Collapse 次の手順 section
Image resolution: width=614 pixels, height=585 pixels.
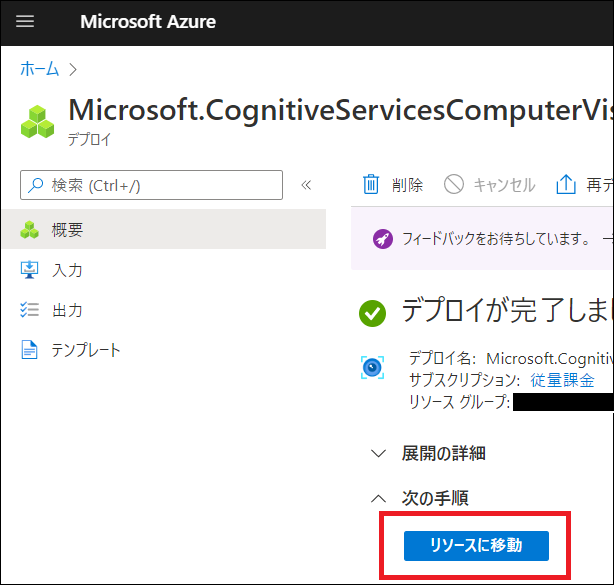pyautogui.click(x=419, y=498)
